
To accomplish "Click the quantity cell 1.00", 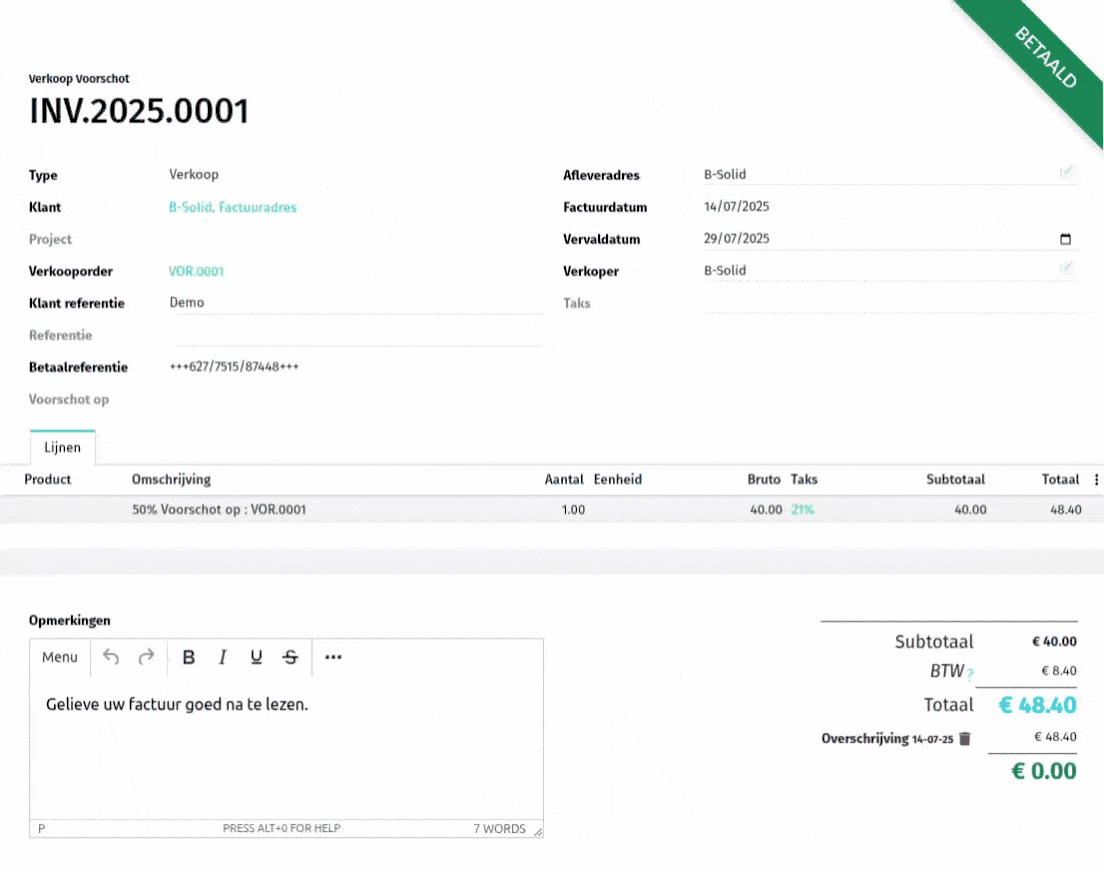I will (x=573, y=509).
